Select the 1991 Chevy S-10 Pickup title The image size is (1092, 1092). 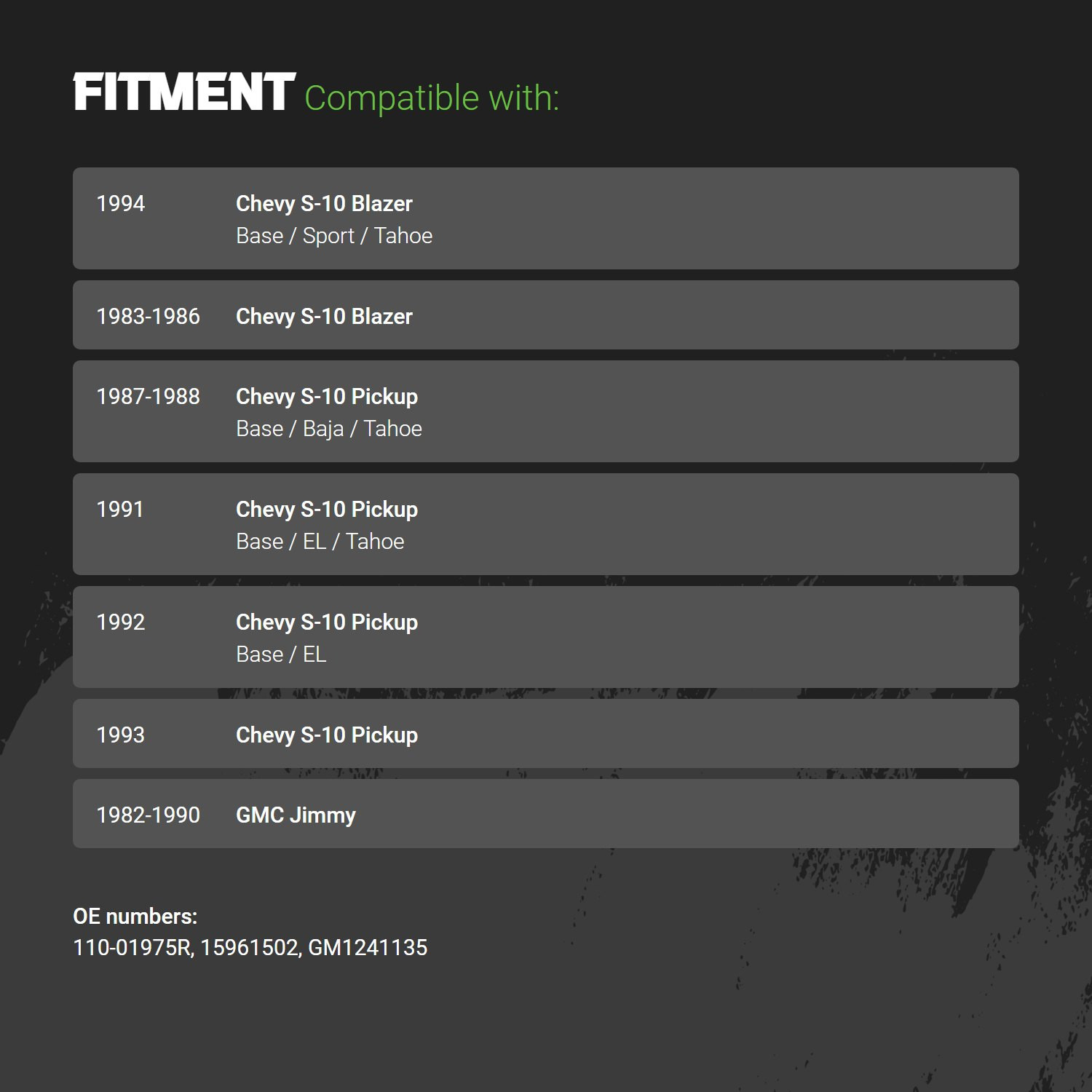[327, 510]
